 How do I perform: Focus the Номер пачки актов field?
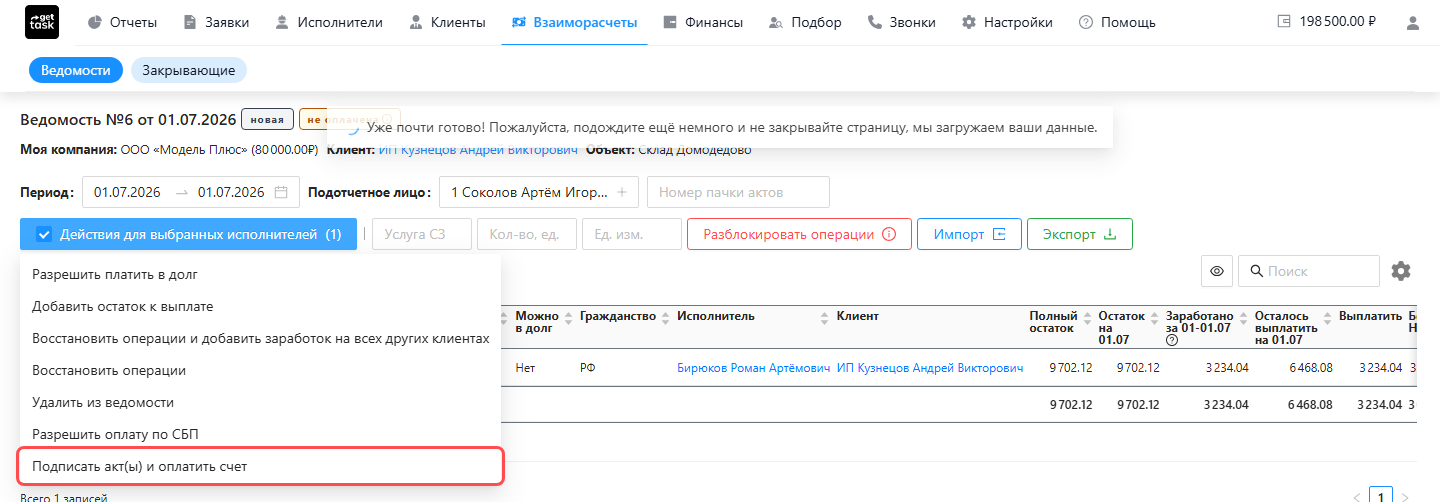coord(738,192)
